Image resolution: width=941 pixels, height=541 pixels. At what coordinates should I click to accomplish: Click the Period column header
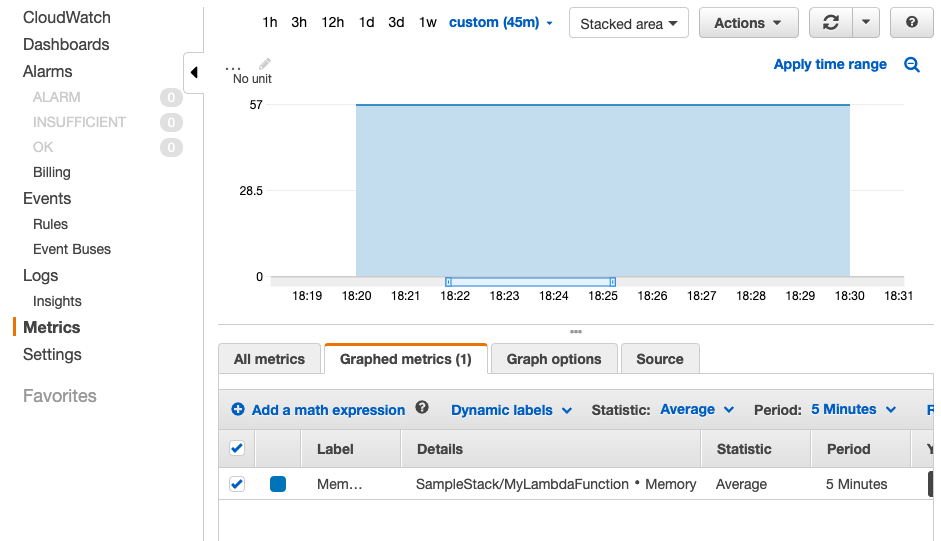849,449
